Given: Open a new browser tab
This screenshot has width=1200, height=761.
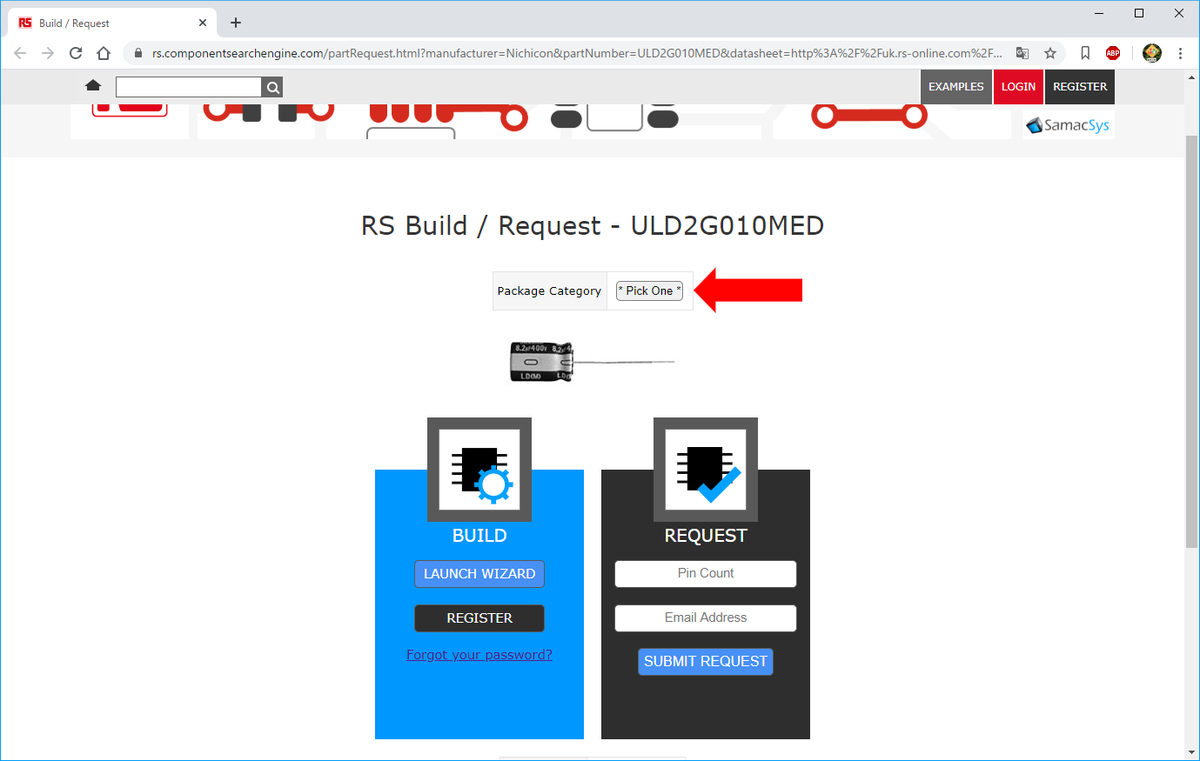Looking at the screenshot, I should [x=236, y=23].
